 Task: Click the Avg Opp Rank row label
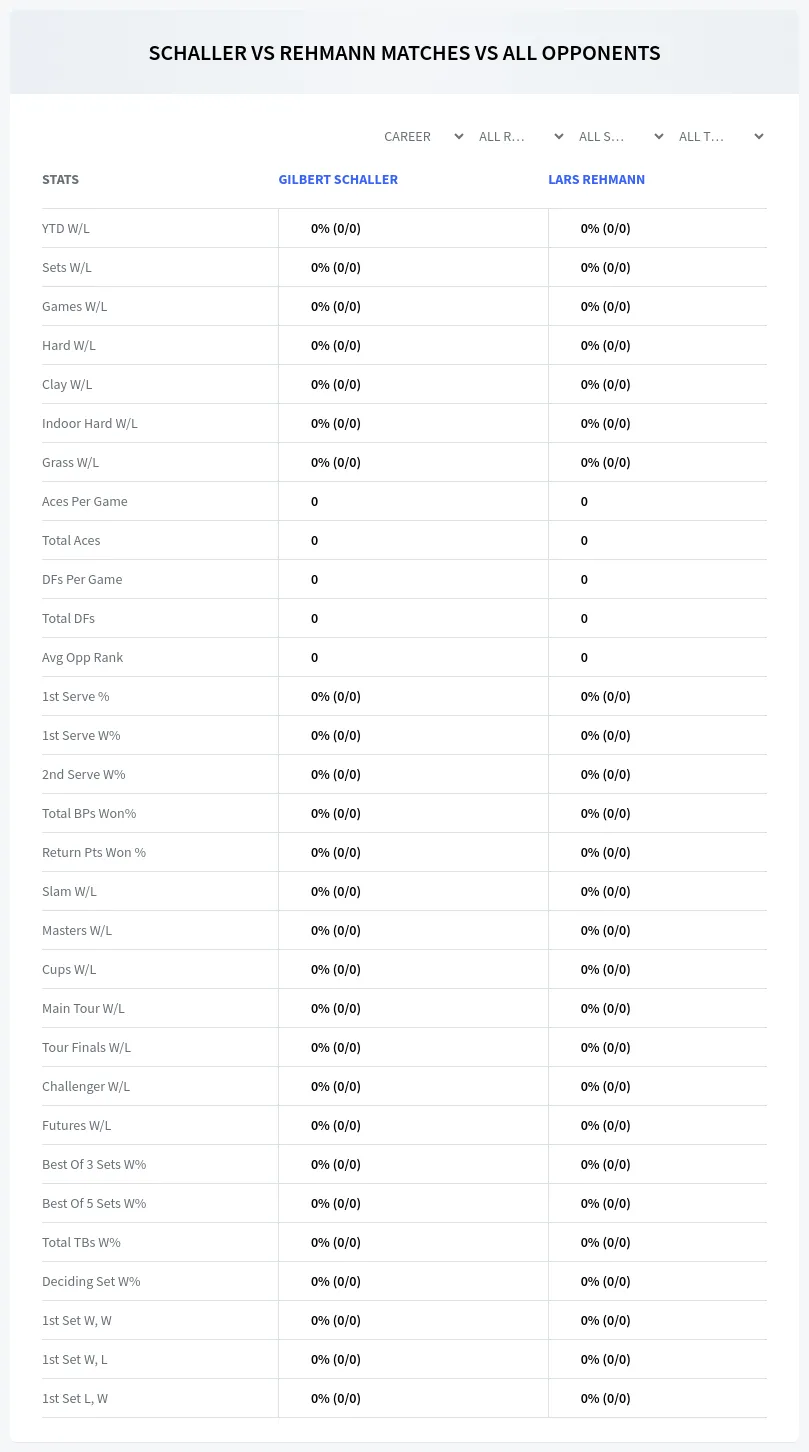click(83, 657)
